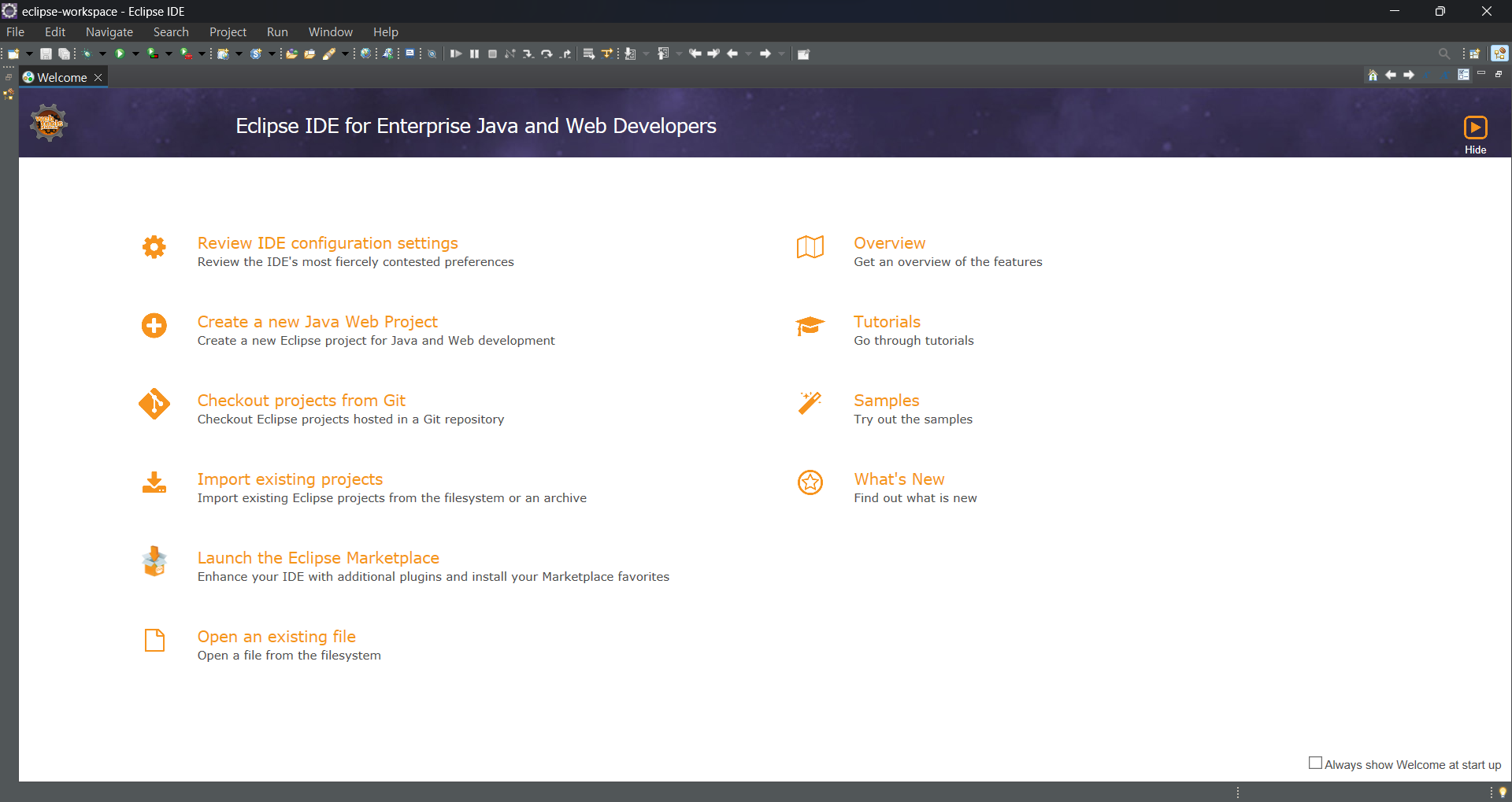The height and width of the screenshot is (802, 1512).
Task: Open the Project menu
Action: pyautogui.click(x=228, y=31)
